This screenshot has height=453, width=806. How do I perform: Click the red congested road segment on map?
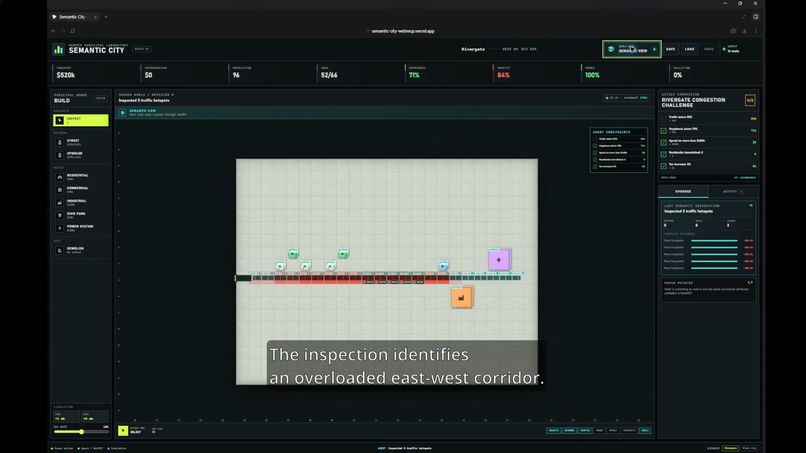coord(362,279)
